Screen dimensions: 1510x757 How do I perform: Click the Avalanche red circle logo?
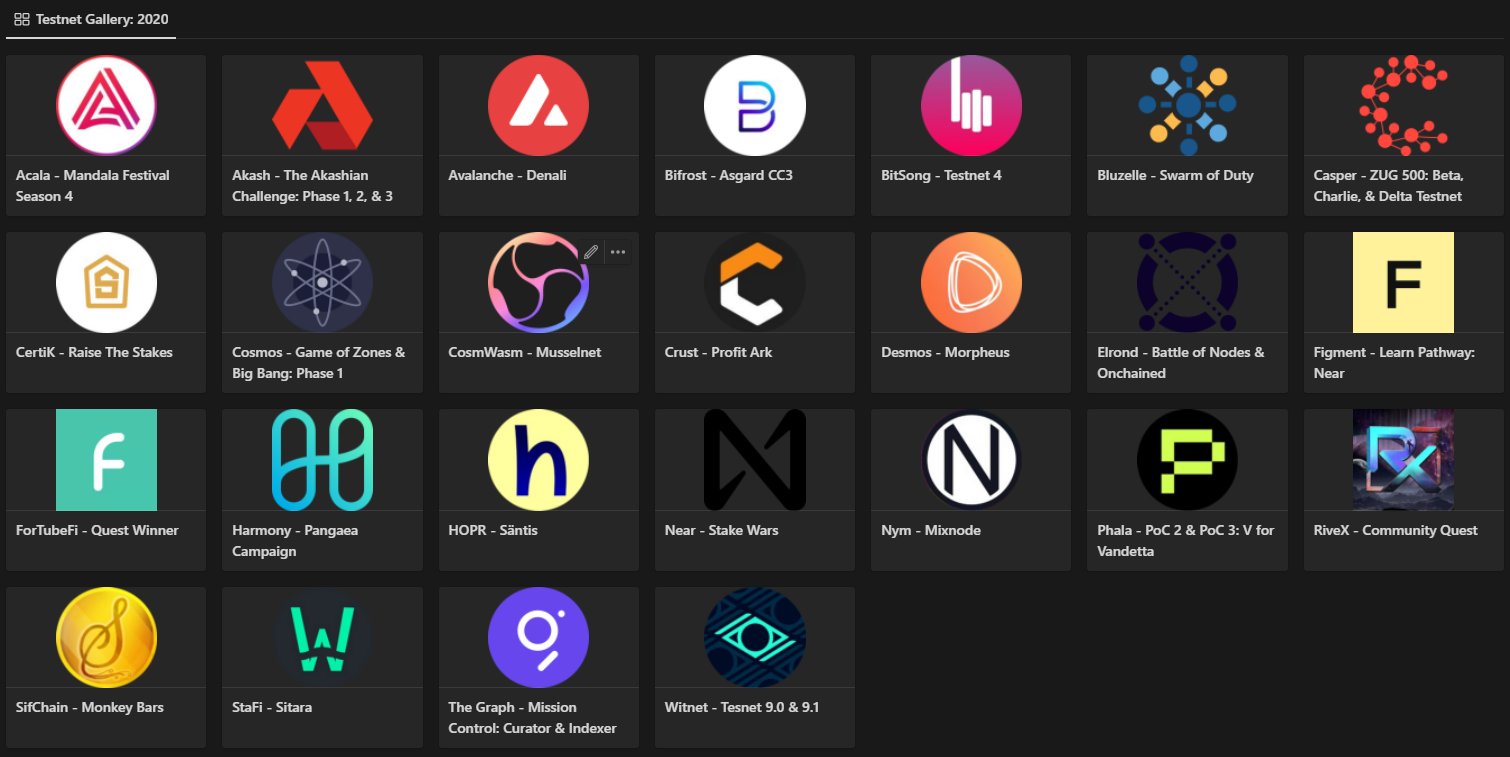click(538, 105)
